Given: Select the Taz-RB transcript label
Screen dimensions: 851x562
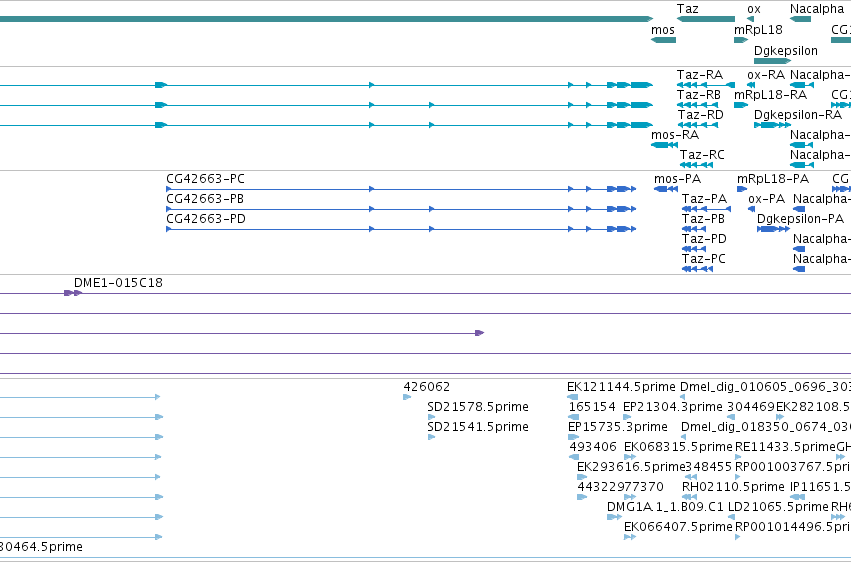Looking at the screenshot, I should point(699,94).
